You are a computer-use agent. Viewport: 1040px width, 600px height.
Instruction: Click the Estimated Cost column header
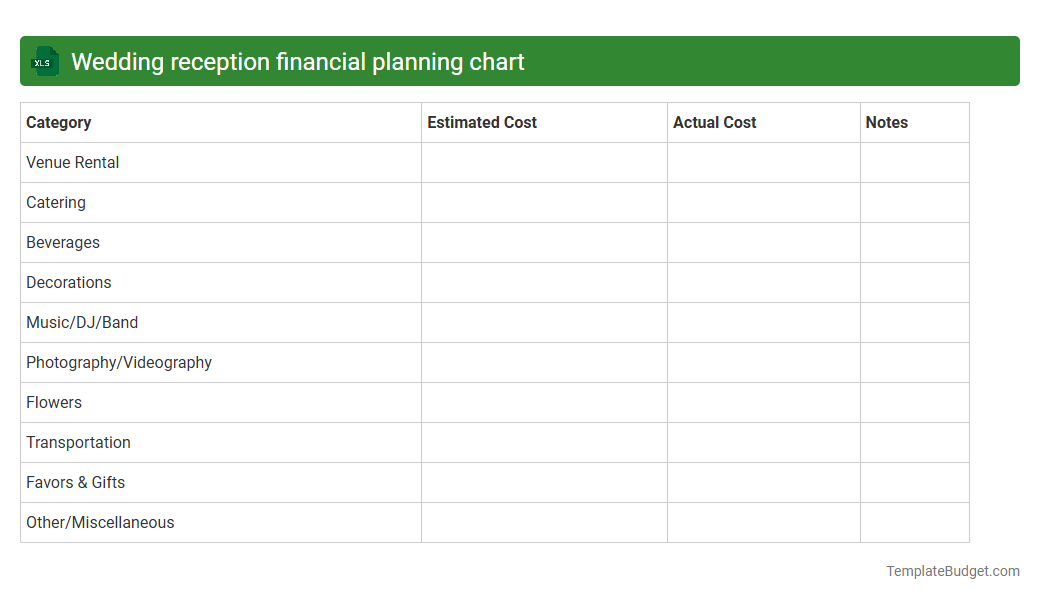click(x=482, y=122)
